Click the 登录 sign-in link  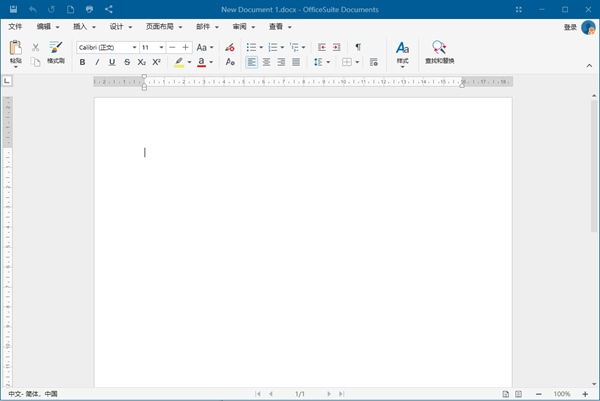click(570, 27)
